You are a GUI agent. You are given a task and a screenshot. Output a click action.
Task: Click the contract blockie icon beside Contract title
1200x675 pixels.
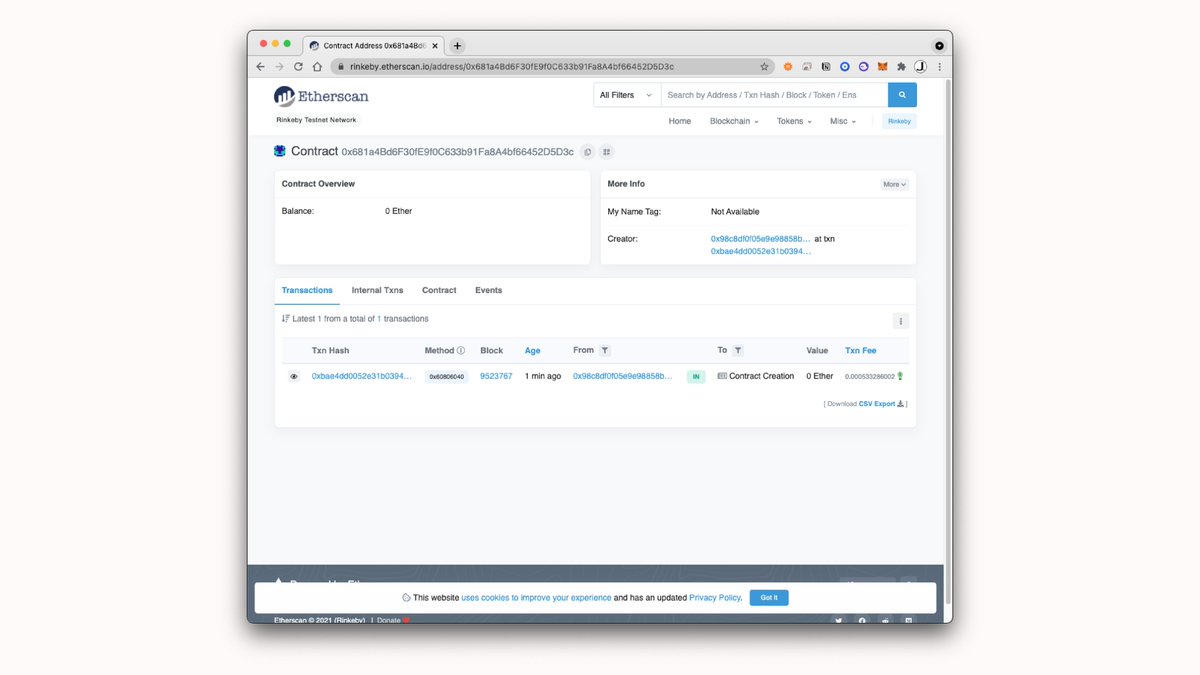click(x=280, y=151)
